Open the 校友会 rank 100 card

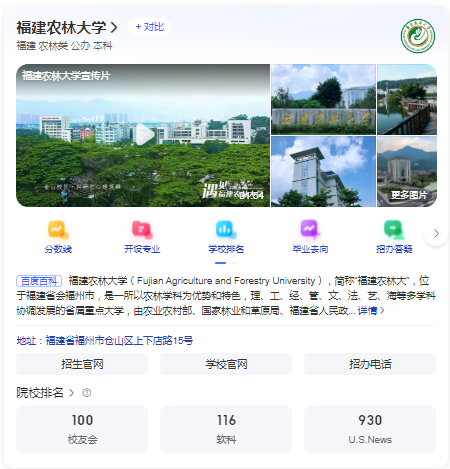coord(82,429)
